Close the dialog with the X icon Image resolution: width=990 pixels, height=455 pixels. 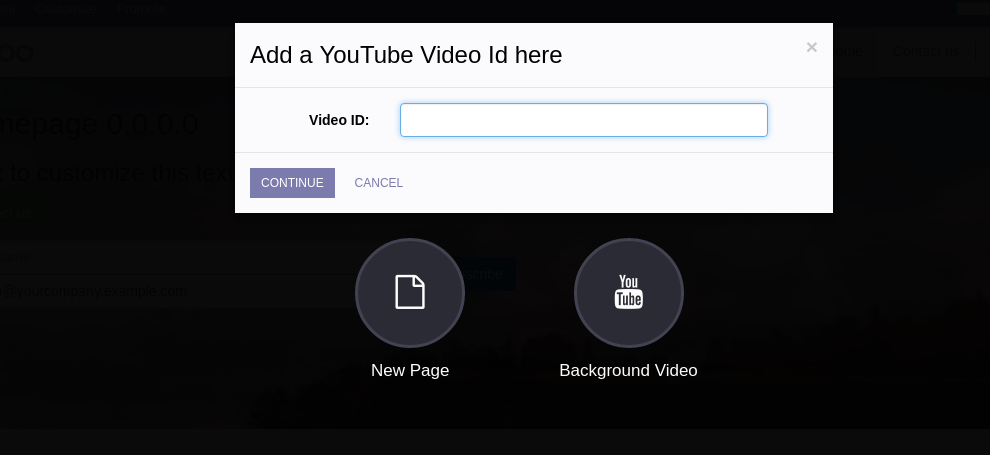(811, 47)
